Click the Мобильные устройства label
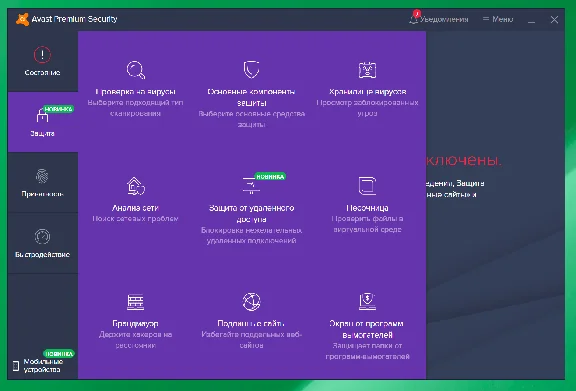 coord(43,366)
